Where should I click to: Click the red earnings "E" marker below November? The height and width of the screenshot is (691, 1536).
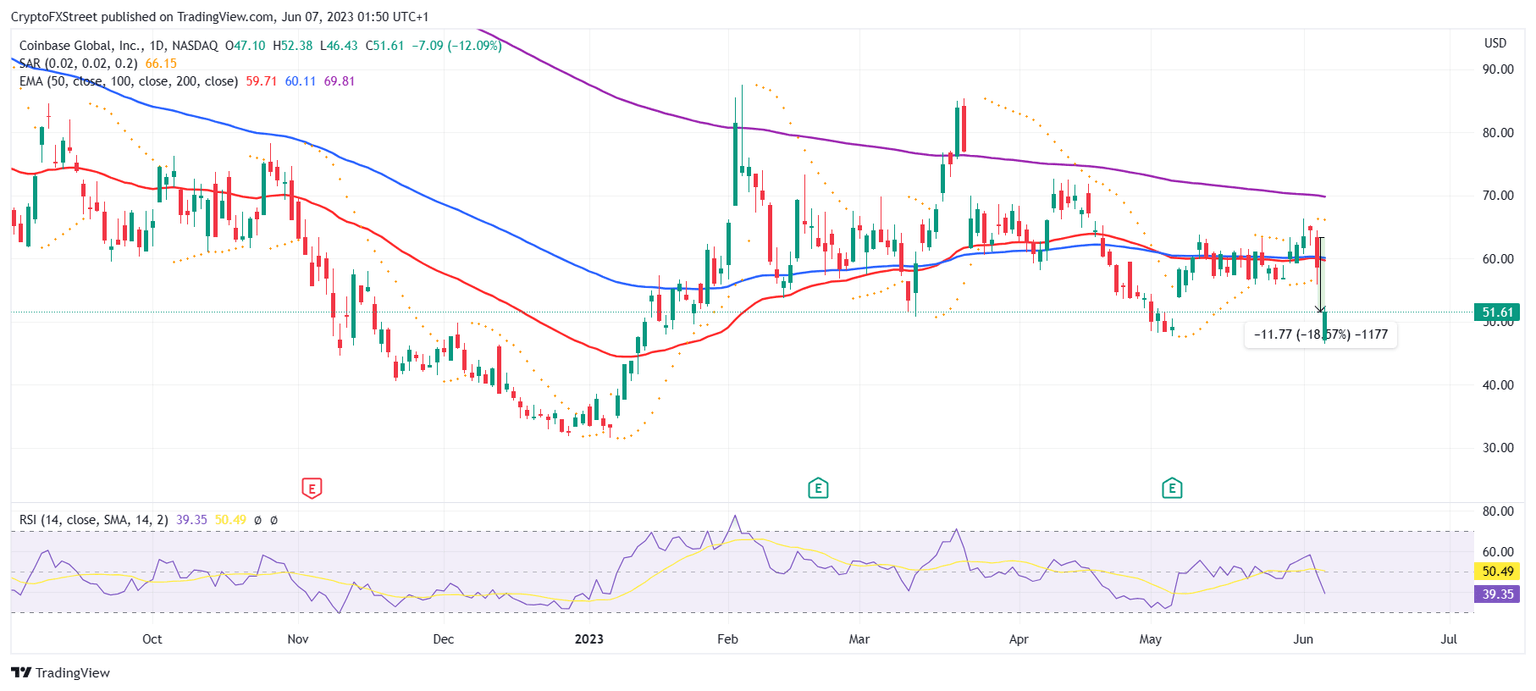click(310, 489)
